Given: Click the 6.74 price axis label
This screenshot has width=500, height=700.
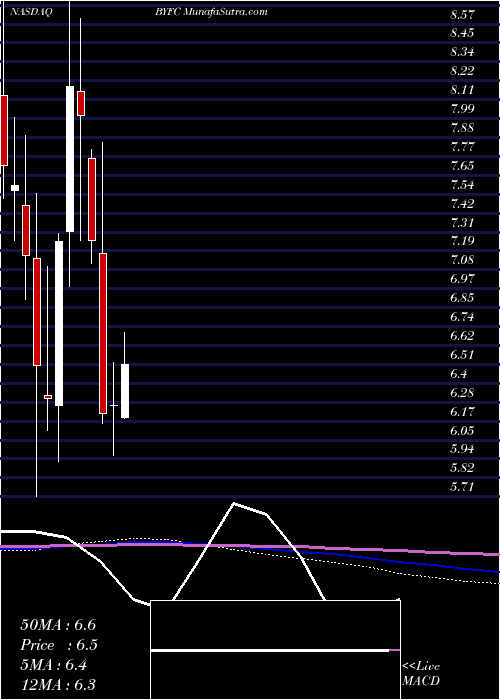Looking at the screenshot, I should 462,317.
